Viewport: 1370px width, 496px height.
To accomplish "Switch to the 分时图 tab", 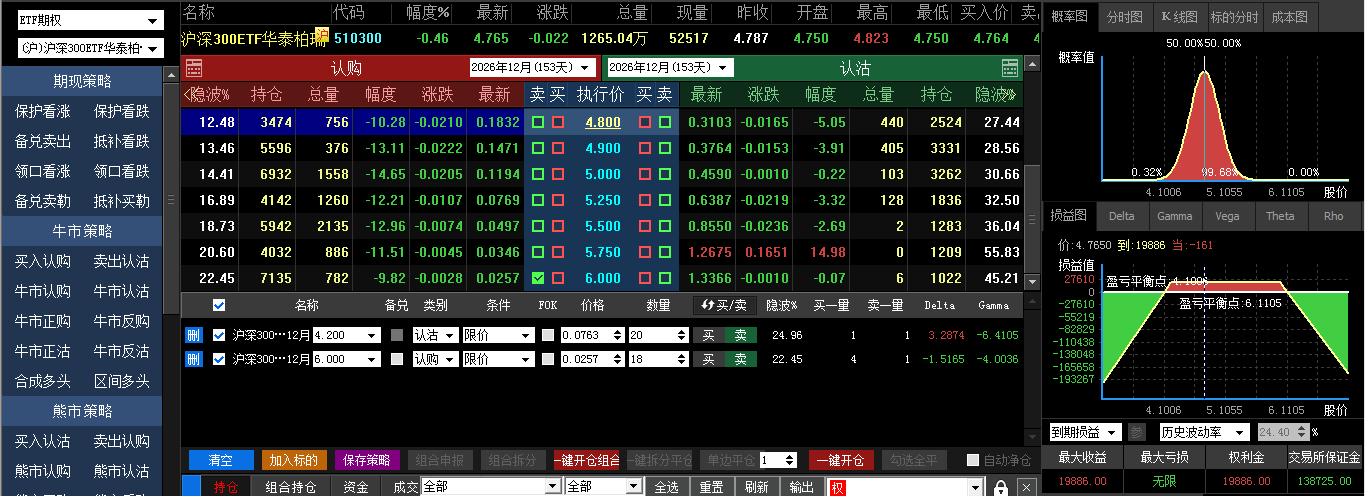I will pos(1124,17).
